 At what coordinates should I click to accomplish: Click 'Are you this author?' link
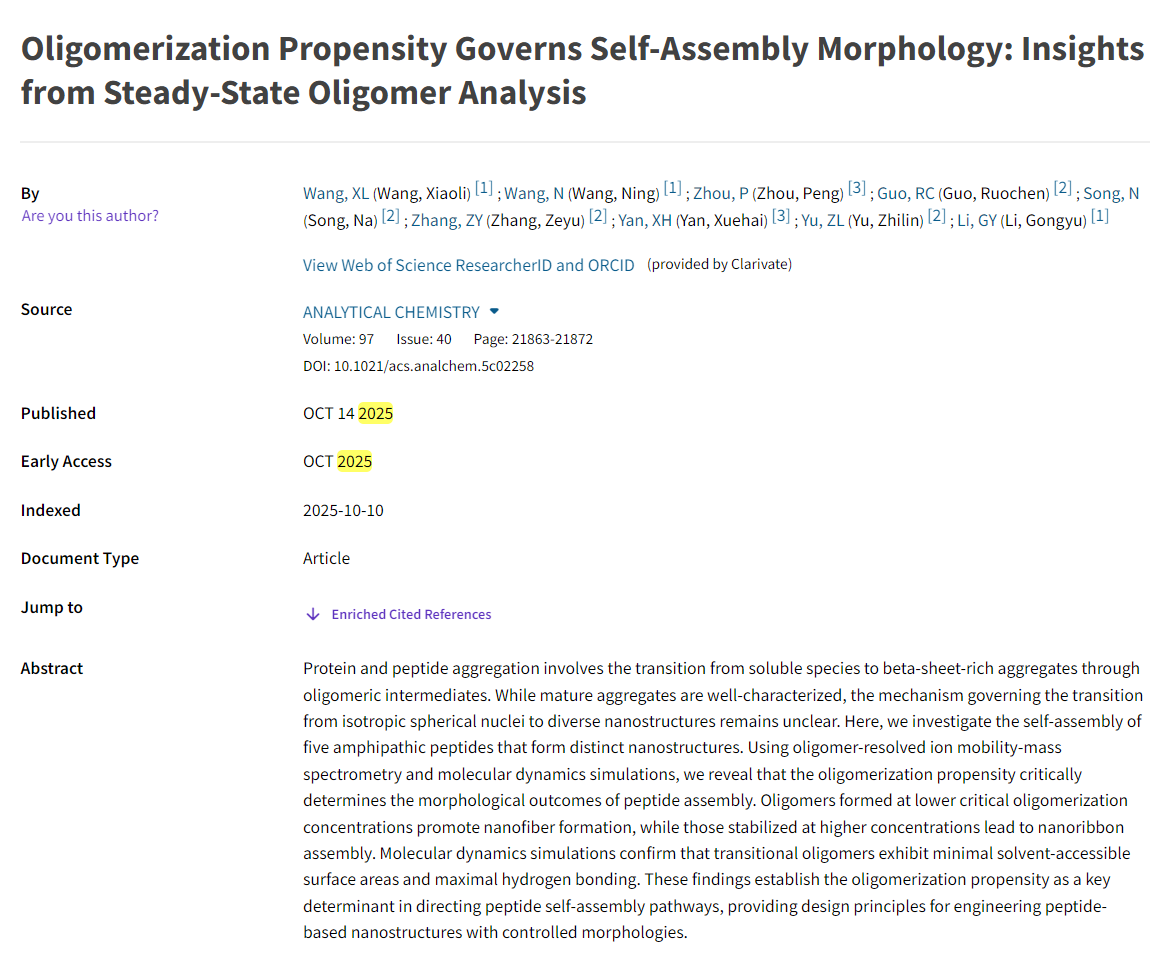(x=90, y=216)
